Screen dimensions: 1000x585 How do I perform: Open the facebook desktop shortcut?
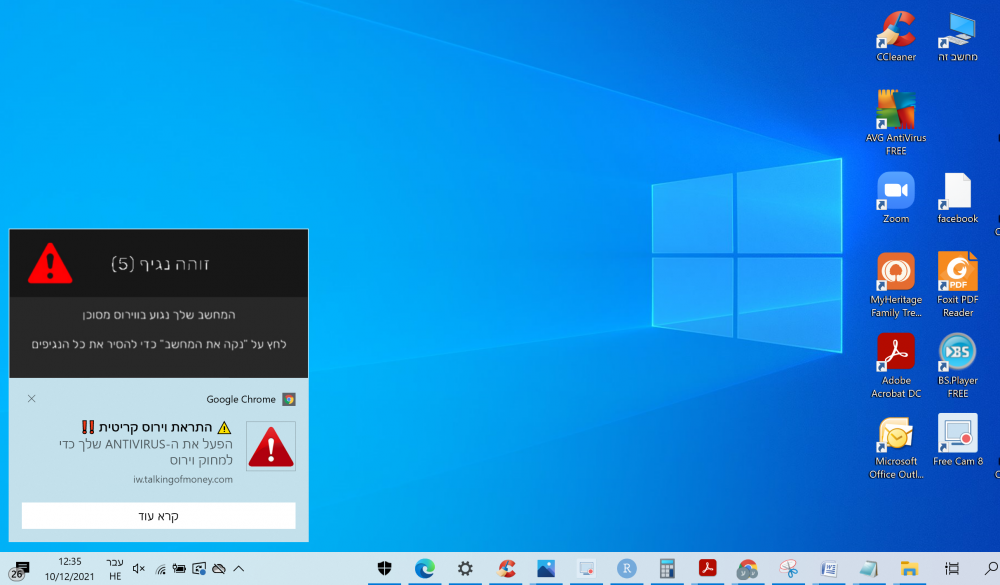tap(957, 198)
